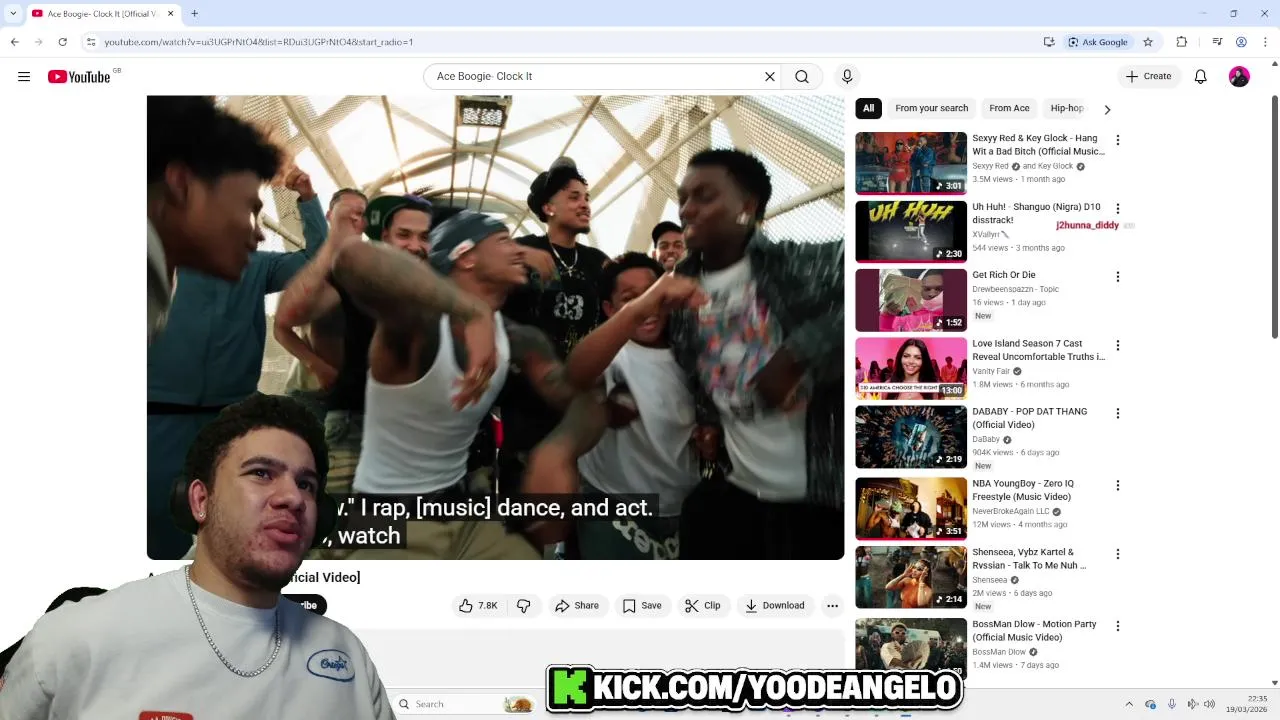Close the Ace Boogie Clock It tab
The height and width of the screenshot is (720, 1280).
coord(170,13)
